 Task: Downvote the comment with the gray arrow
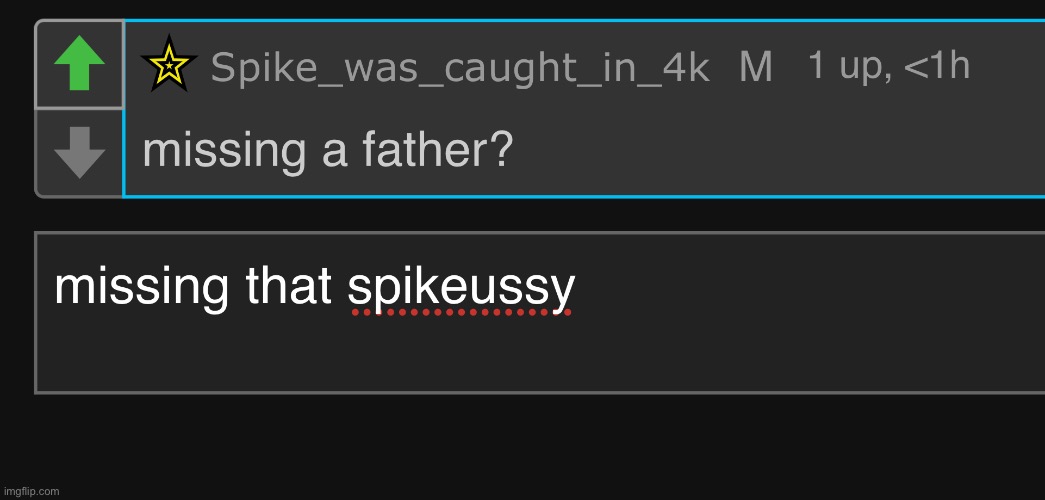tap(79, 153)
